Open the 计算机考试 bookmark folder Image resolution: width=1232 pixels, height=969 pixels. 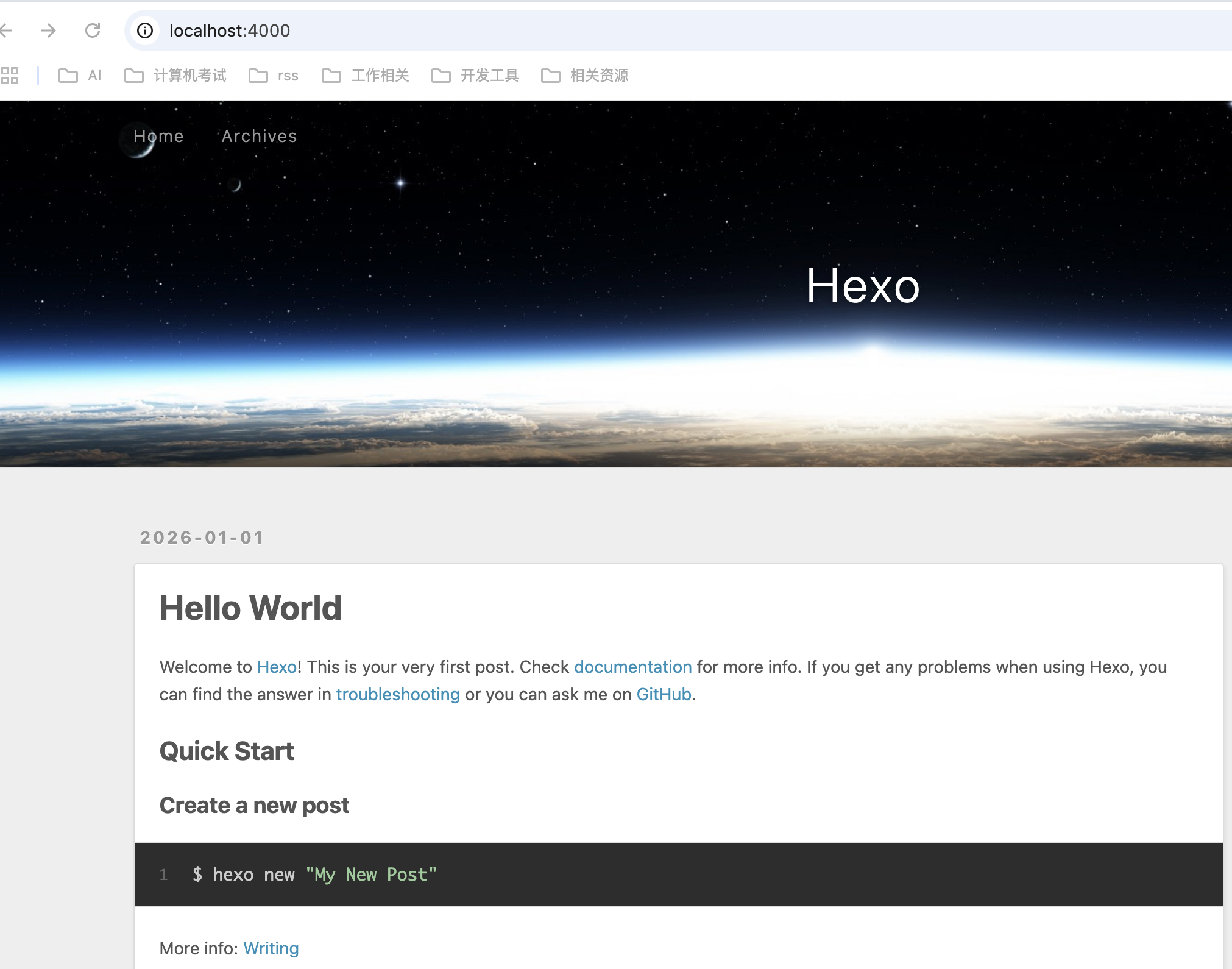point(175,76)
